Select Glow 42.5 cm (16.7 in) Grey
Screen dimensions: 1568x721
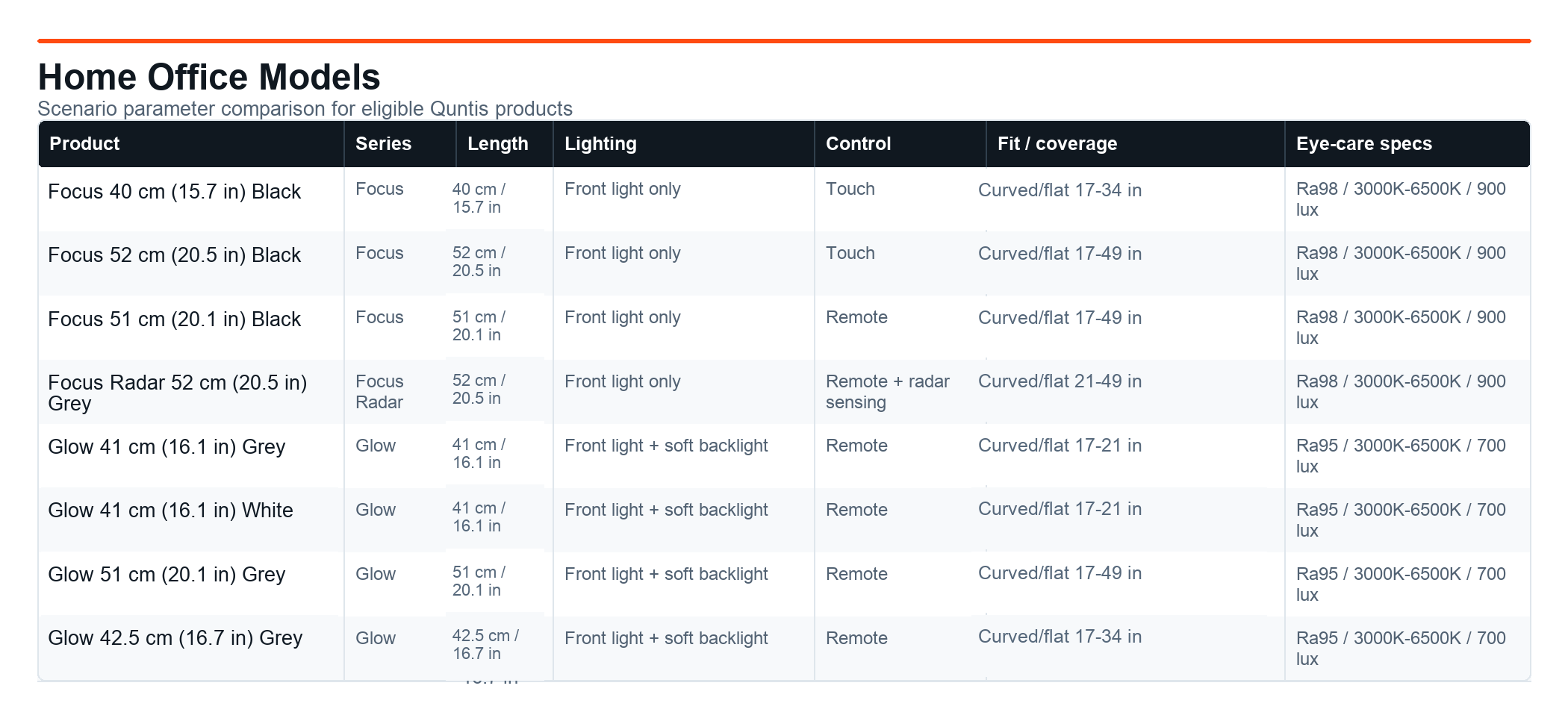[175, 638]
